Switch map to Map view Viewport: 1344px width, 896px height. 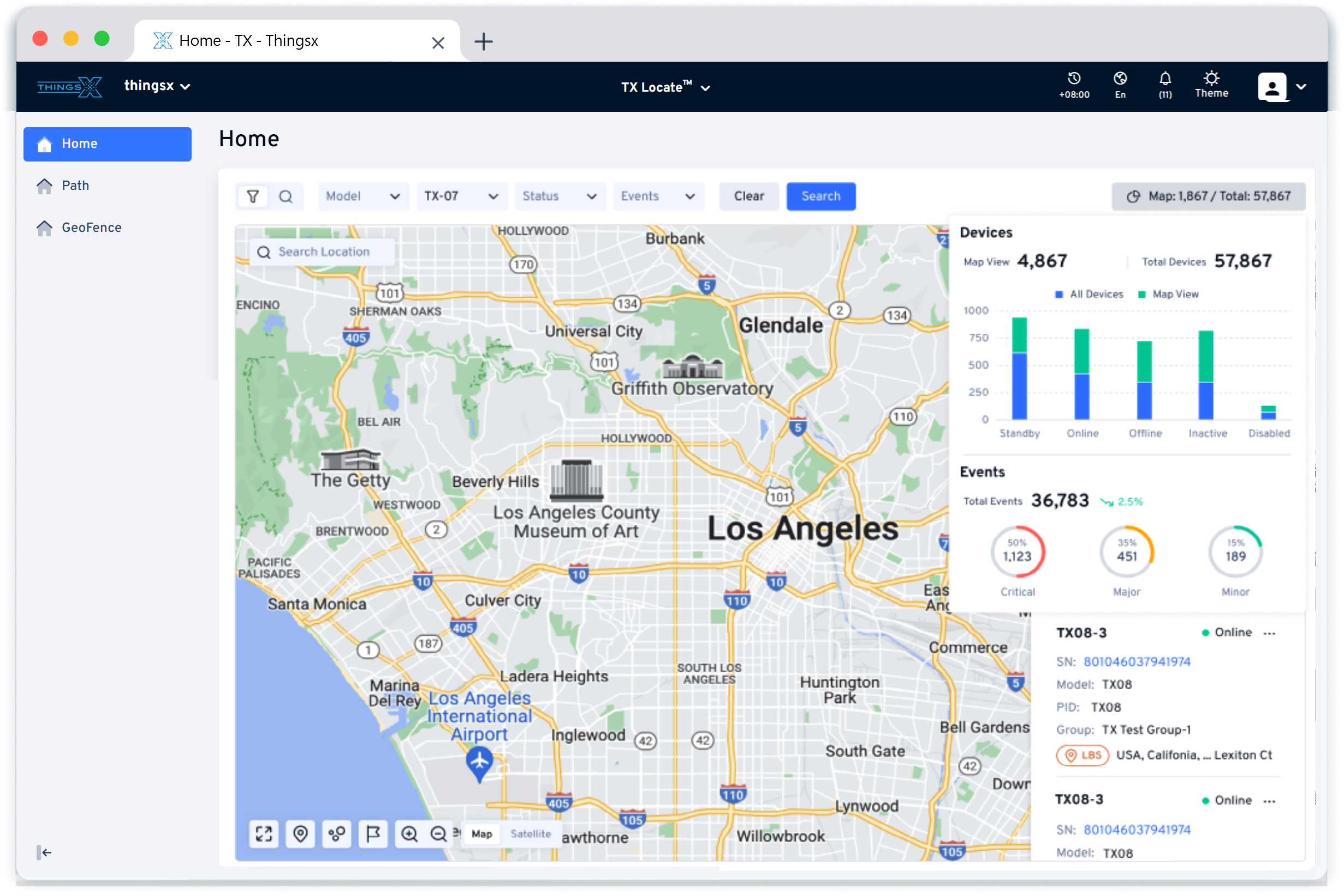pyautogui.click(x=481, y=834)
